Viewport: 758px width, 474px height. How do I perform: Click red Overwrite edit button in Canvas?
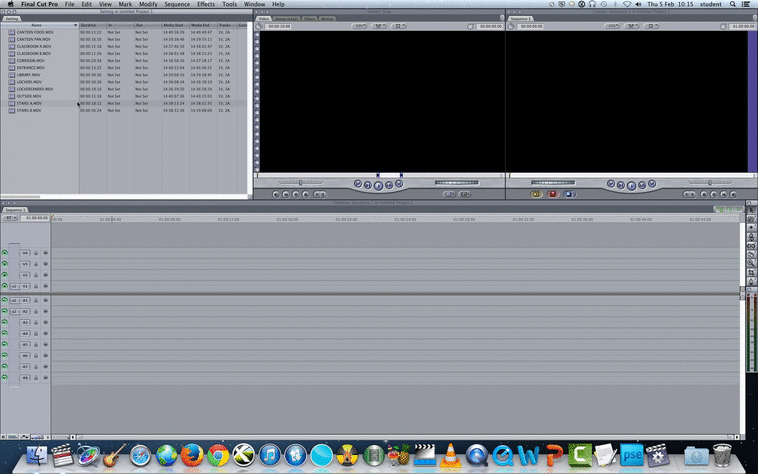pos(553,194)
